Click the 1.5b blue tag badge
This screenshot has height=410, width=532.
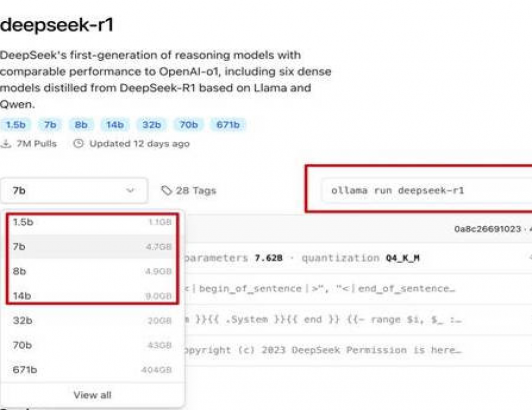pyautogui.click(x=16, y=125)
